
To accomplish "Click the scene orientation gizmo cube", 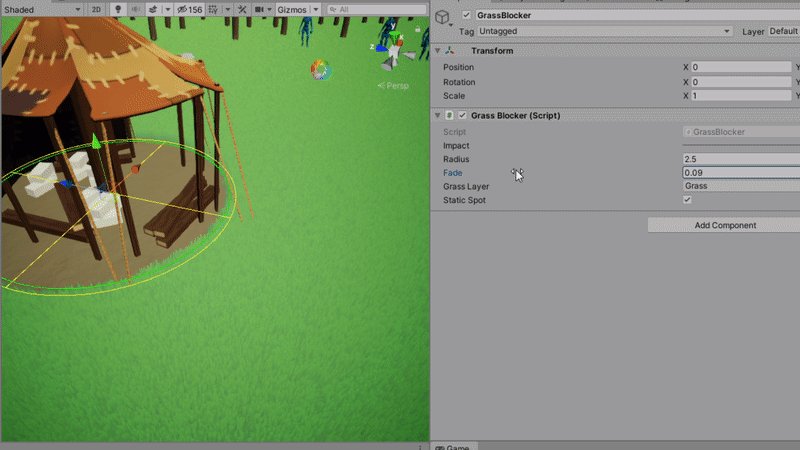I will 394,51.
